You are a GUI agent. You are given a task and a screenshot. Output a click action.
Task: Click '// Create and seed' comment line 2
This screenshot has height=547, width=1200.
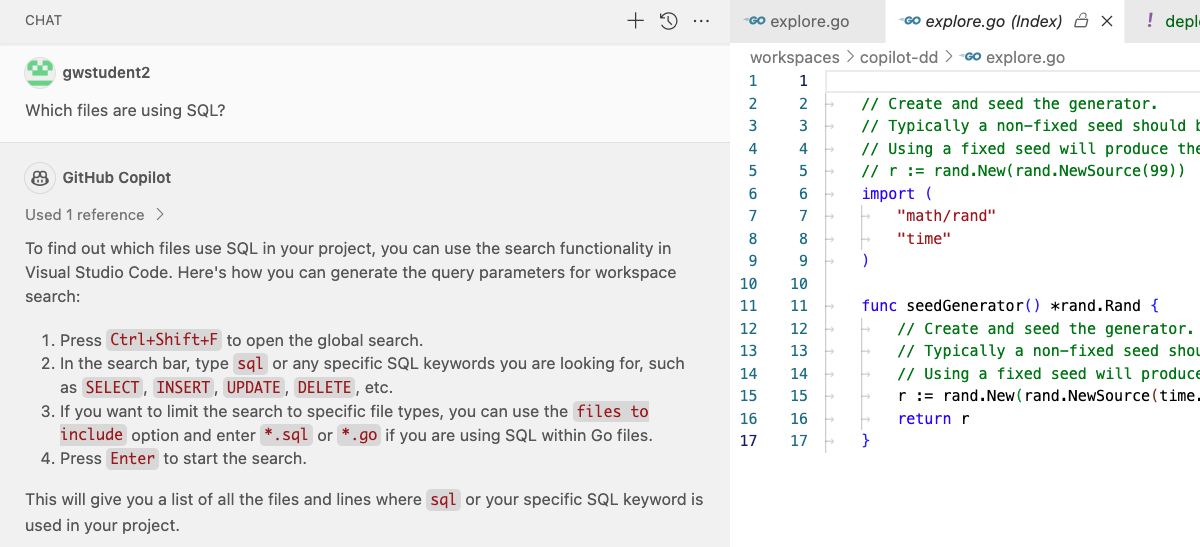coord(1009,103)
